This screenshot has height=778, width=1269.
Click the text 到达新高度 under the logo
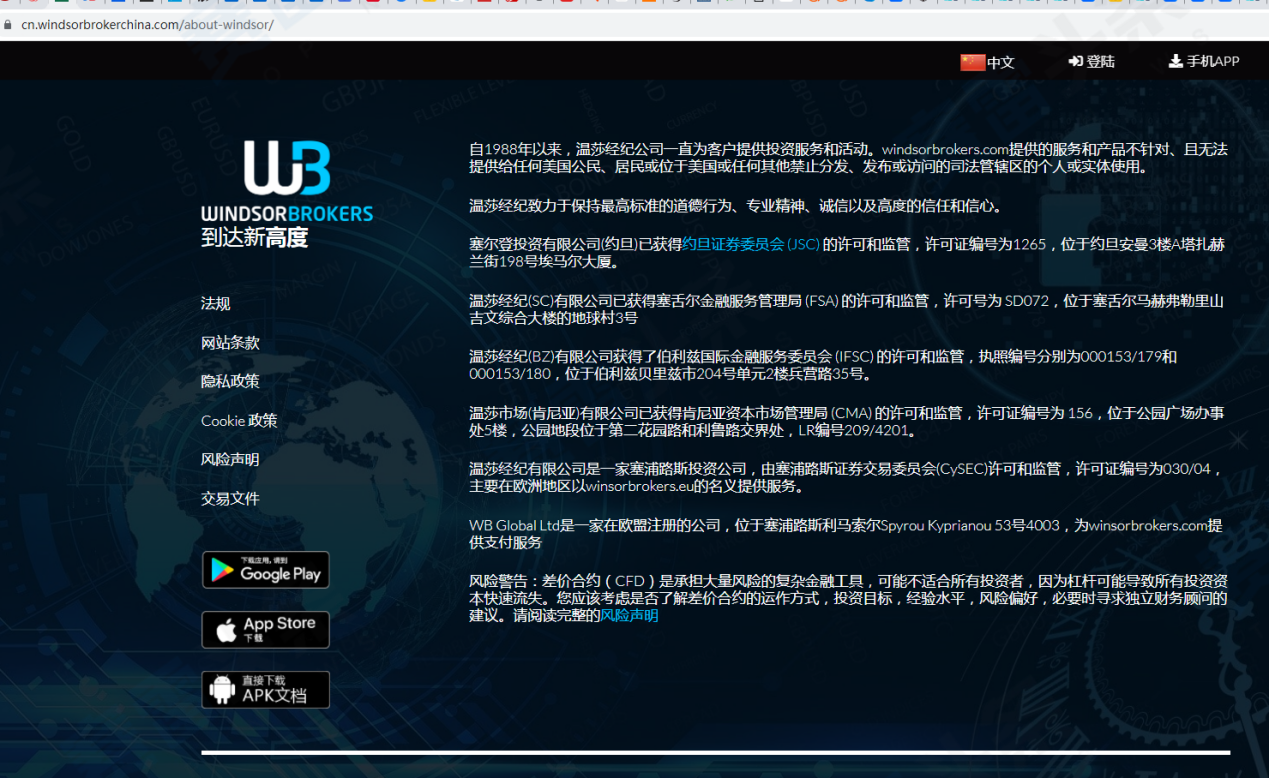click(x=254, y=238)
